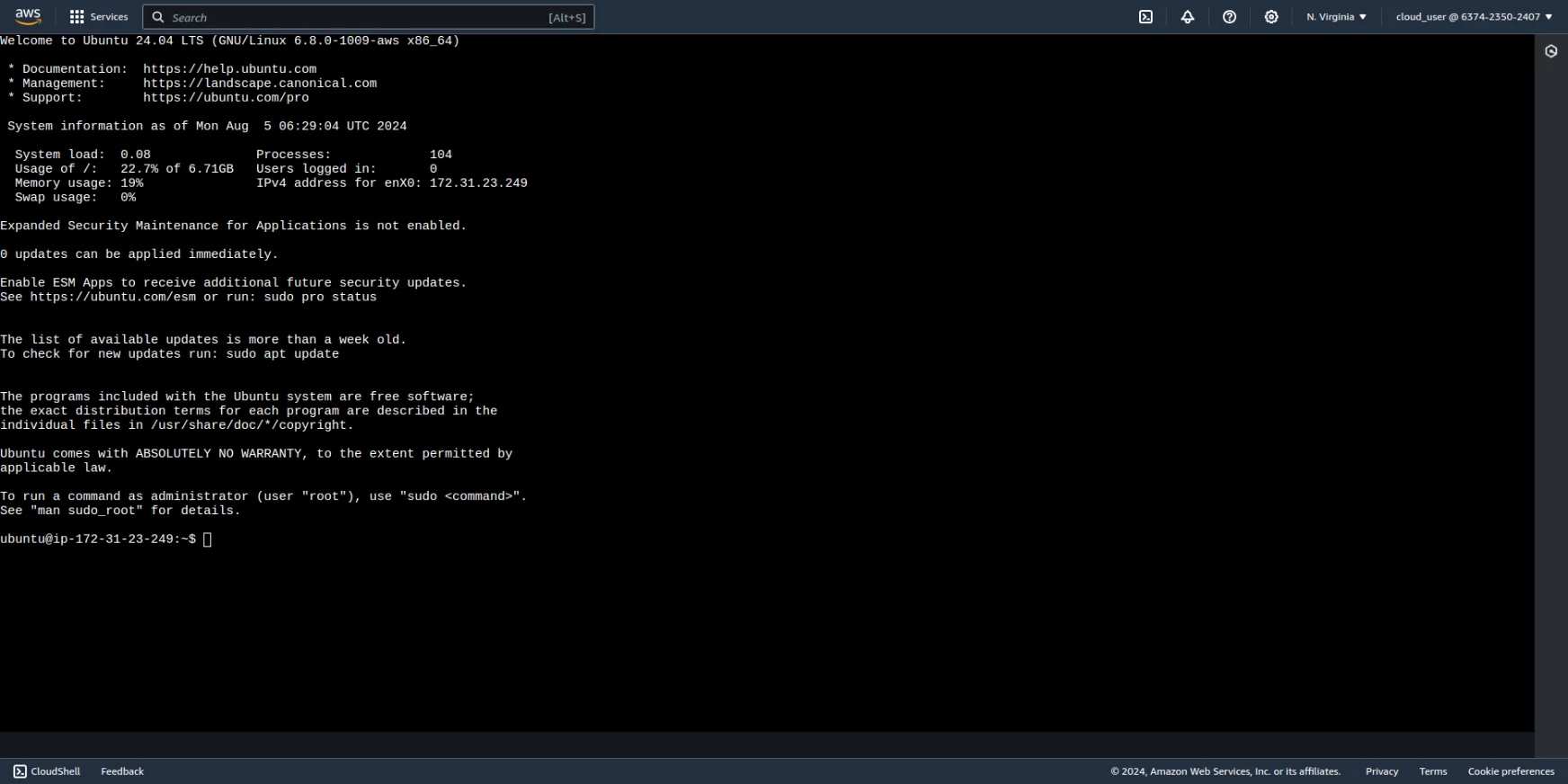Image resolution: width=1568 pixels, height=784 pixels.
Task: Click the terminal prompt cursor
Action: pos(208,539)
